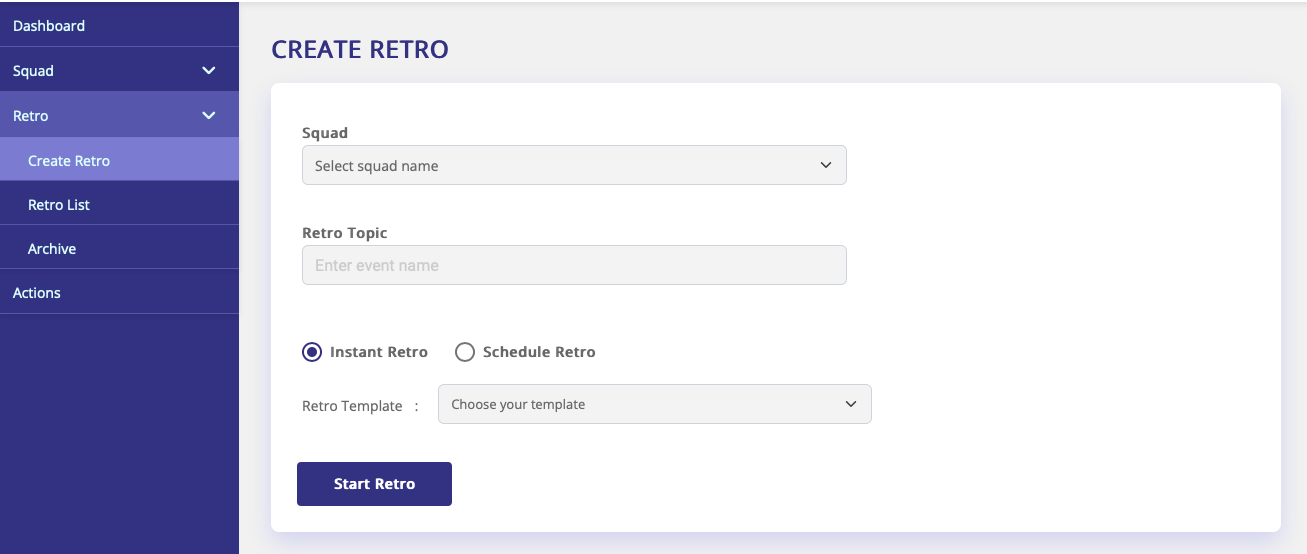Select the Instant Retro radio button
1307x554 pixels.
point(312,352)
